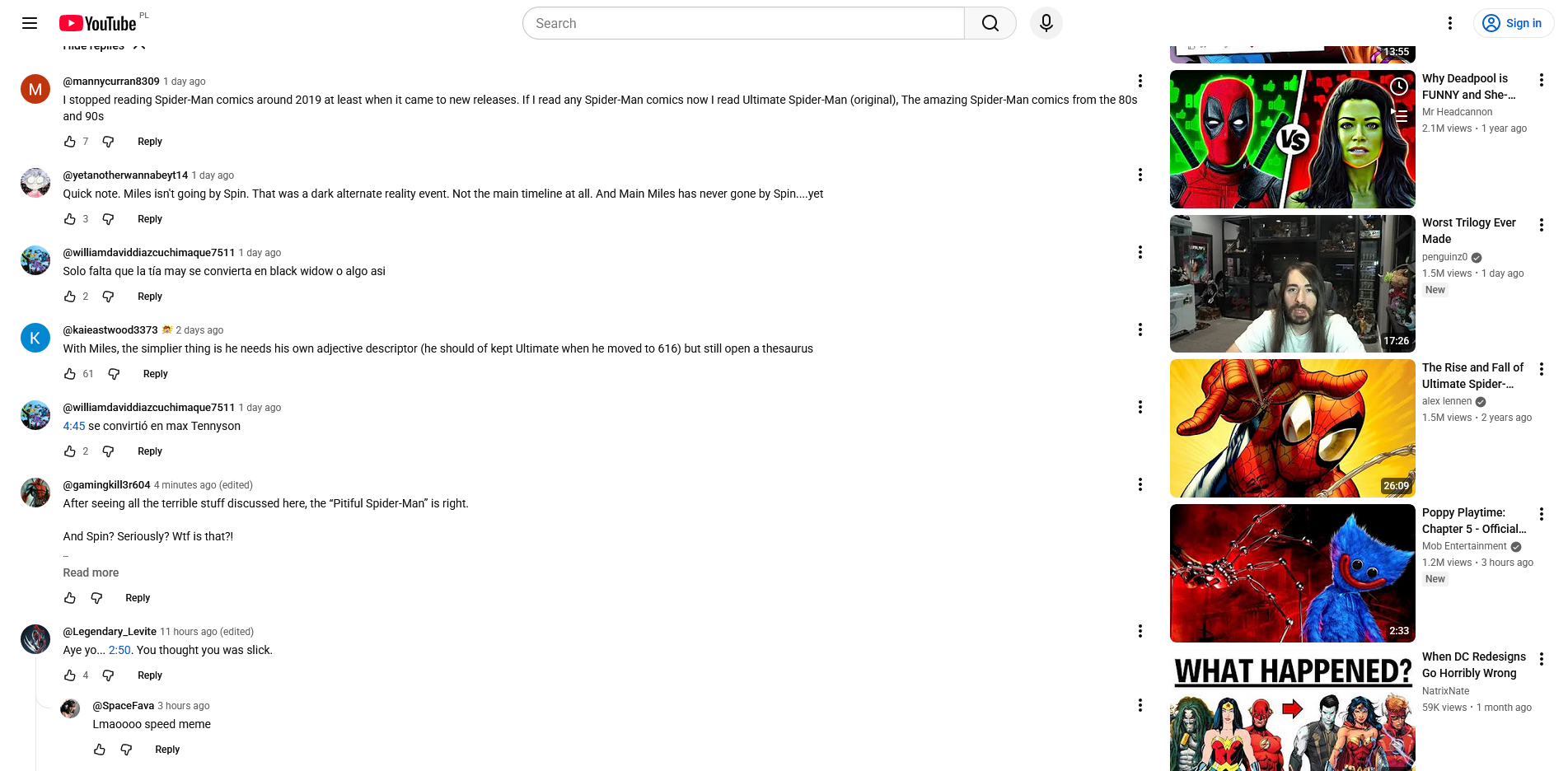Open action menu for 'When DC Redesigns' video

[1542, 659]
